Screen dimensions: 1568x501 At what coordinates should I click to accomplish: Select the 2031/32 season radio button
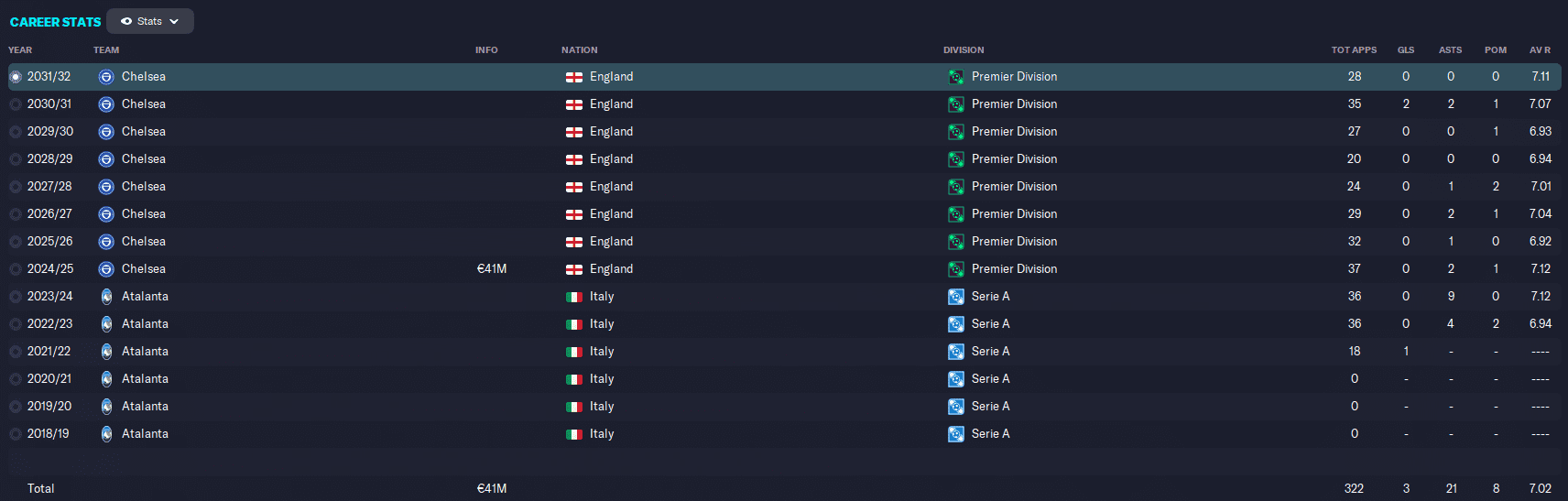tap(16, 77)
